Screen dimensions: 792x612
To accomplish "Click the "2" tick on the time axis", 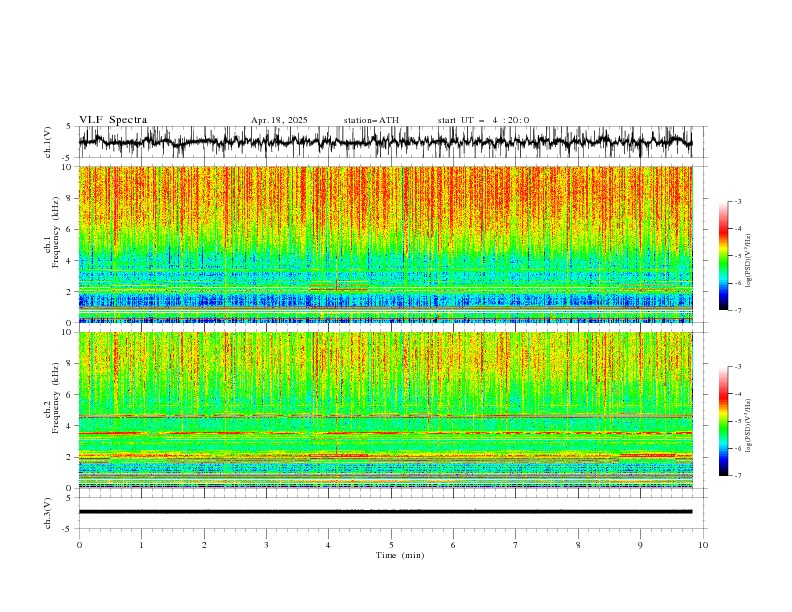I will (x=204, y=545).
